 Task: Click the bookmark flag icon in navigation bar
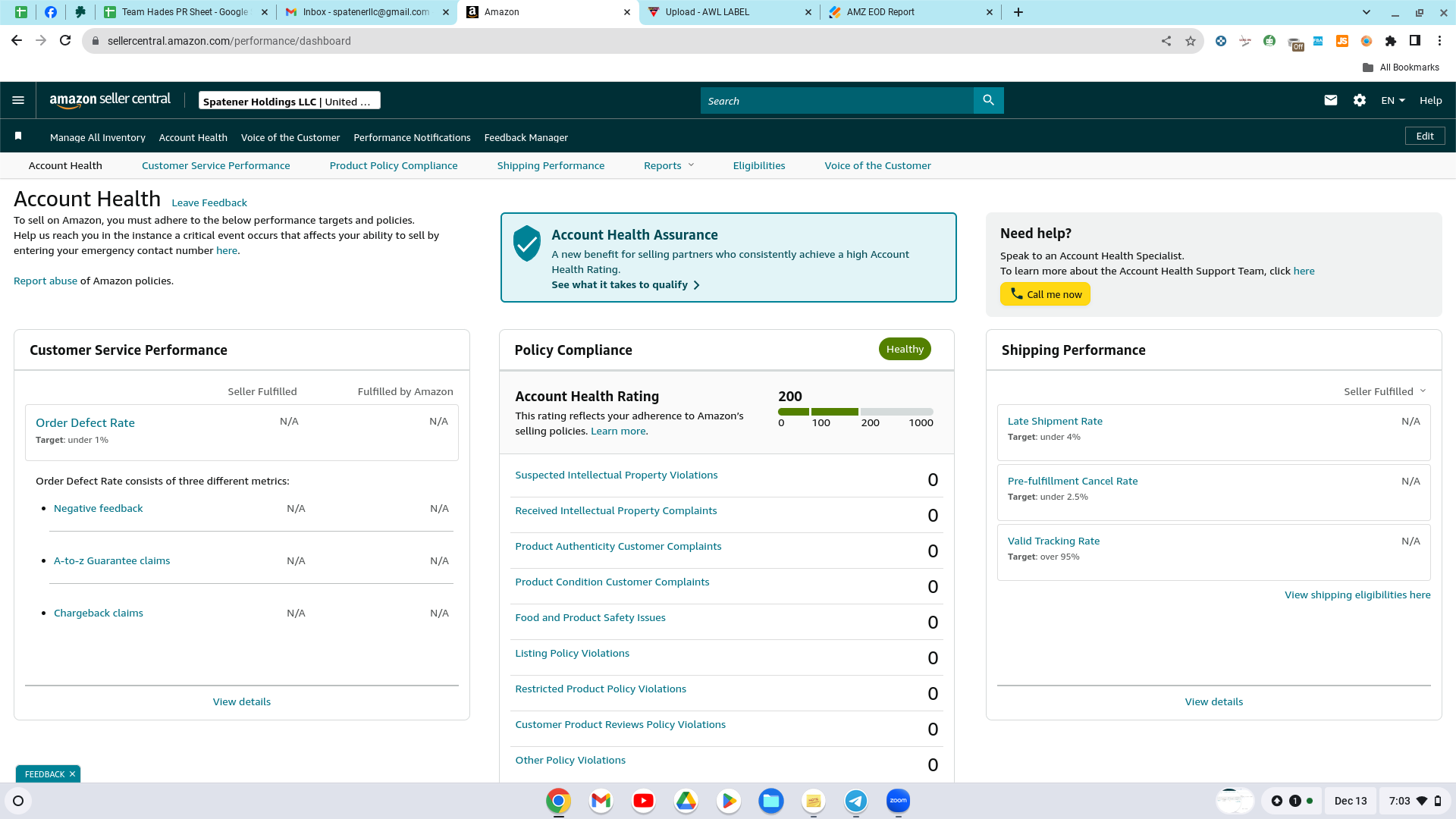point(18,136)
